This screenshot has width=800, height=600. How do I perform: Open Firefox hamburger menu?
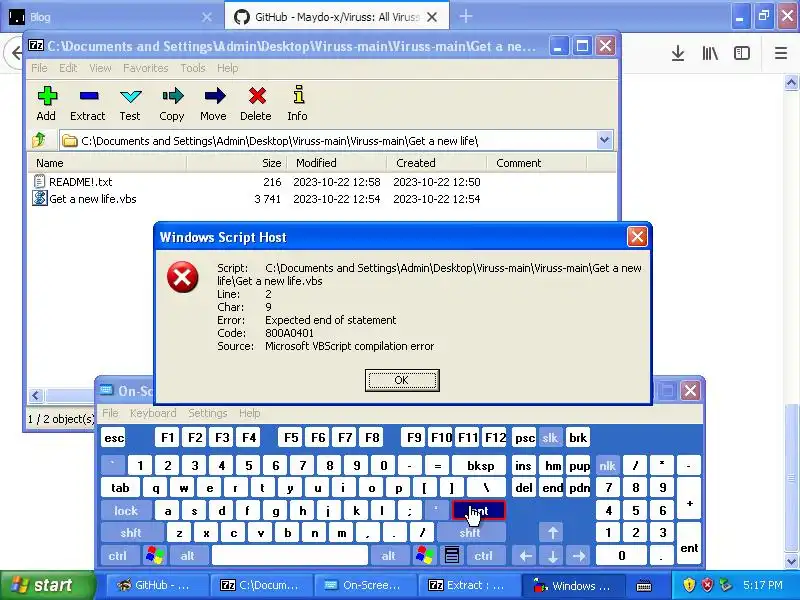click(x=781, y=53)
